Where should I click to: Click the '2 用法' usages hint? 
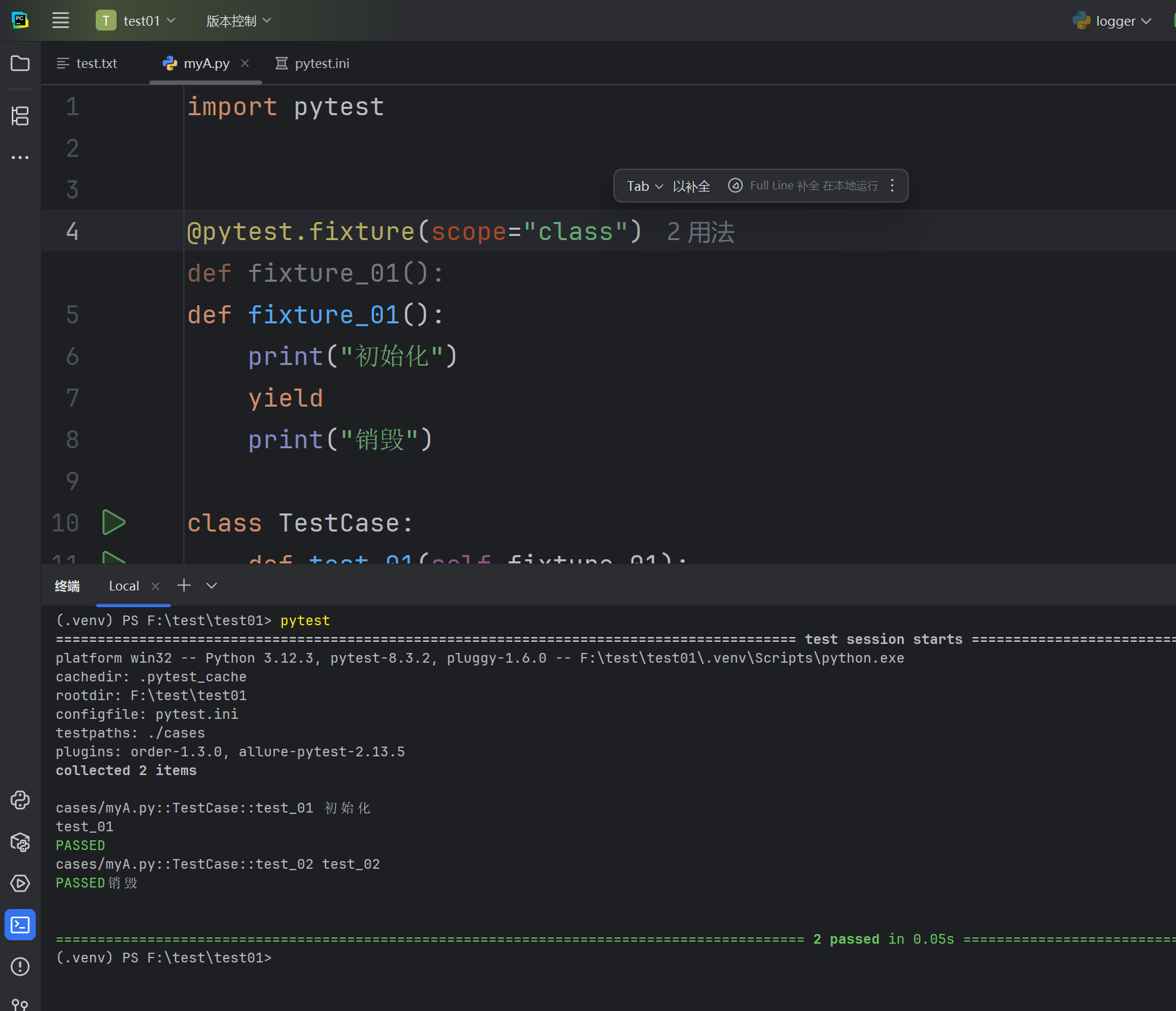tap(700, 232)
